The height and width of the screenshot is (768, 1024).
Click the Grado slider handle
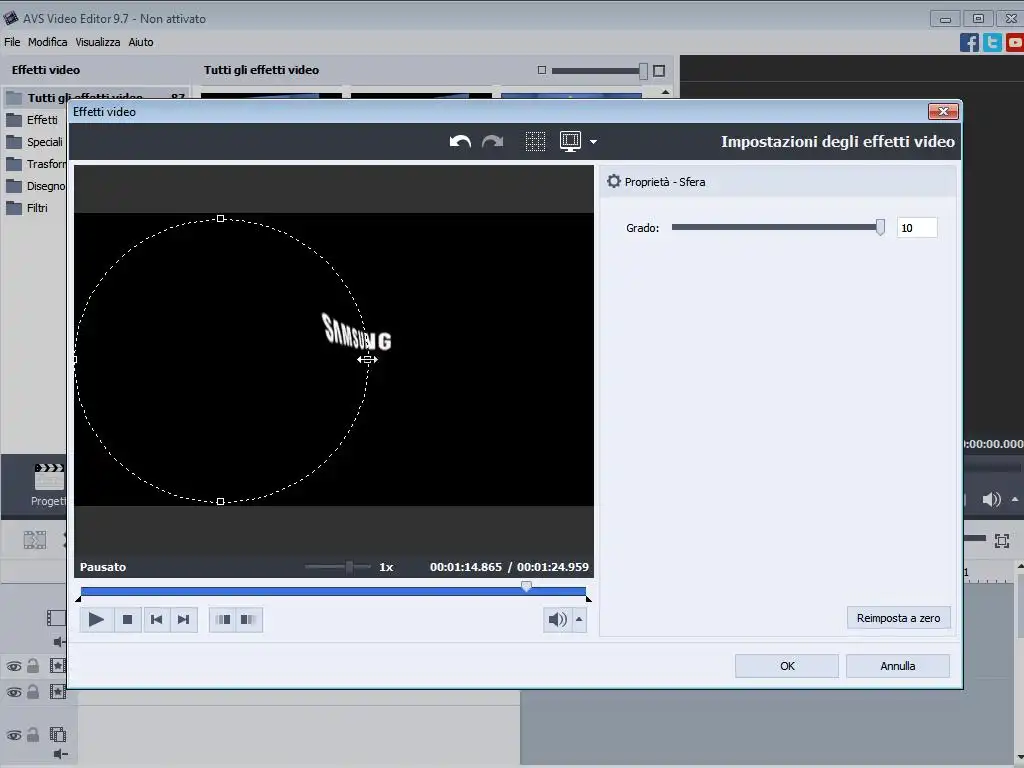880,227
